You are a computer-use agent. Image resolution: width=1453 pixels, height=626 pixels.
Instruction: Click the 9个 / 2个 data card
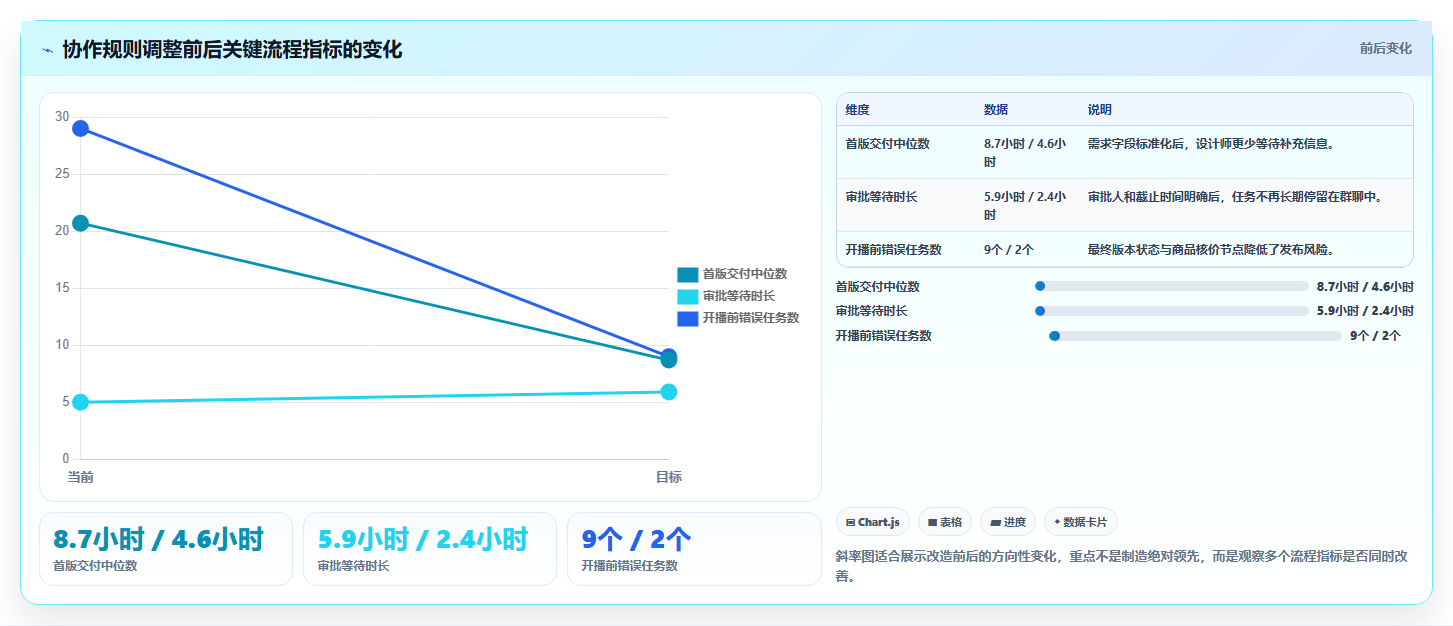coord(694,549)
